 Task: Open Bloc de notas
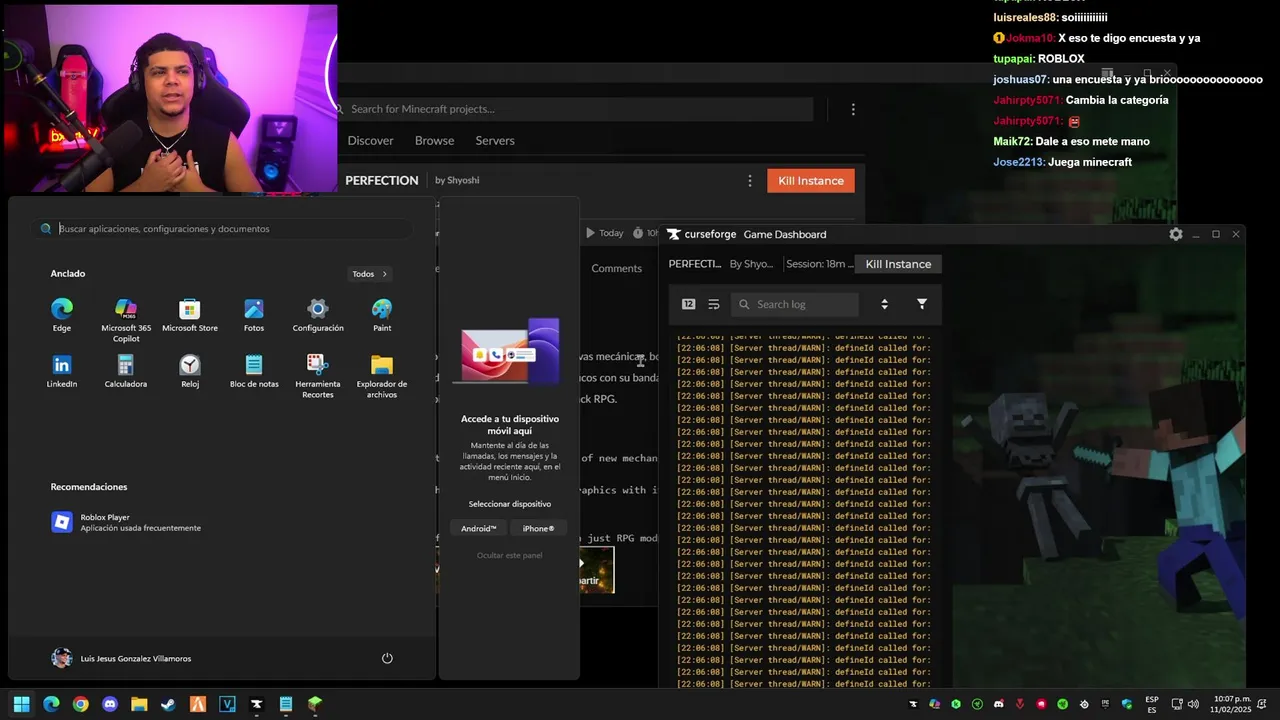[x=254, y=371]
